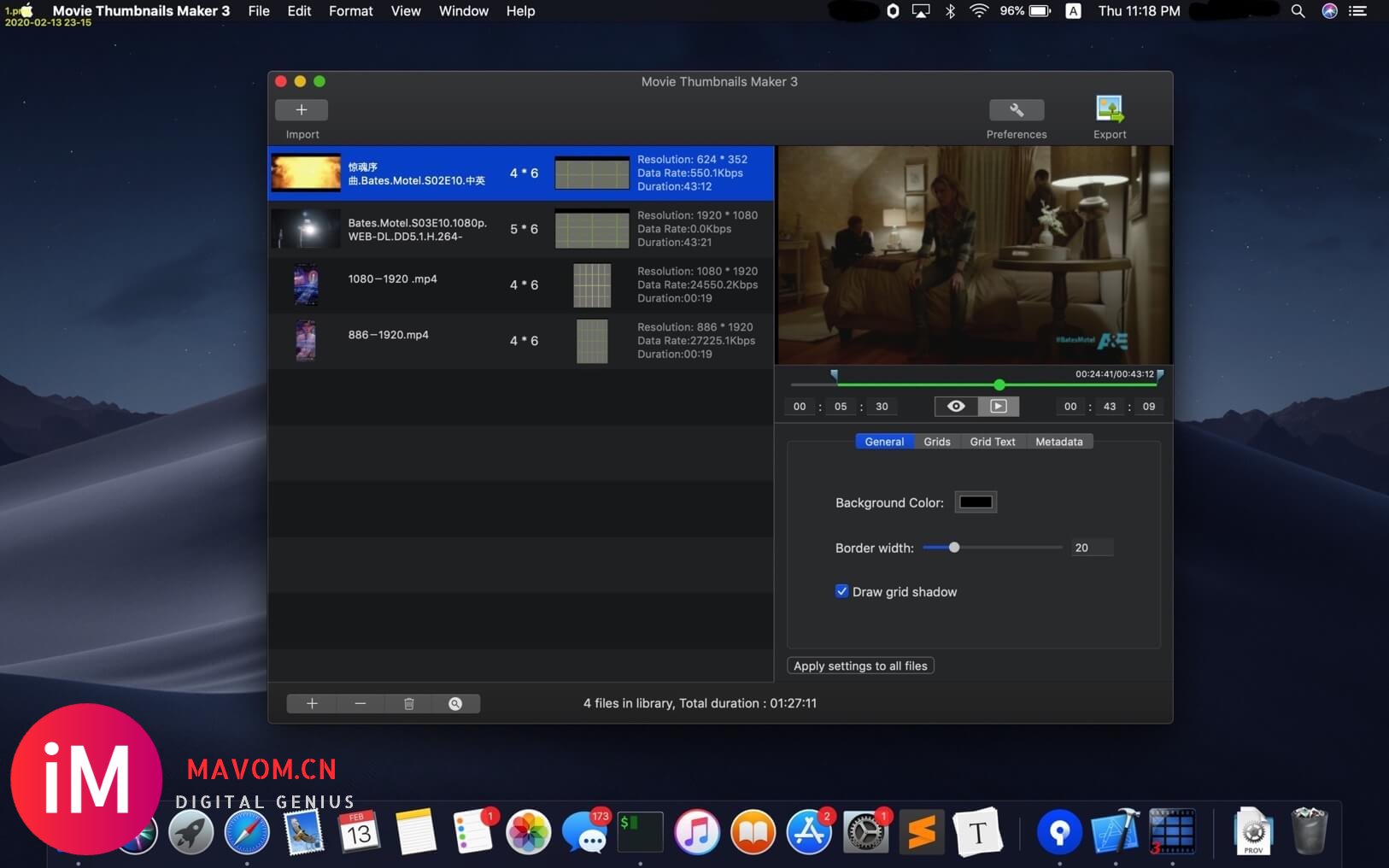Click the start time seconds field 30

pos(882,407)
